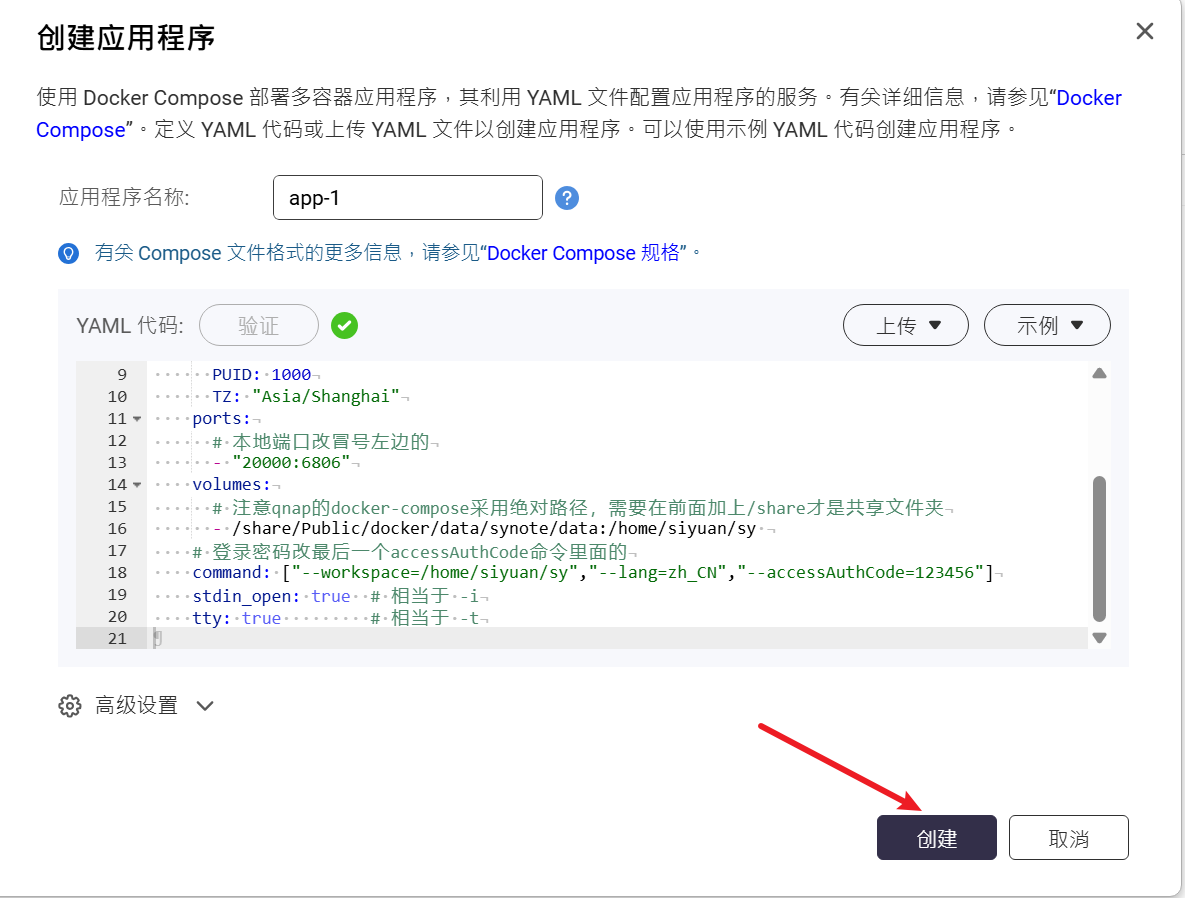Click the advanced settings gear icon
This screenshot has width=1185, height=898.
pyautogui.click(x=69, y=706)
